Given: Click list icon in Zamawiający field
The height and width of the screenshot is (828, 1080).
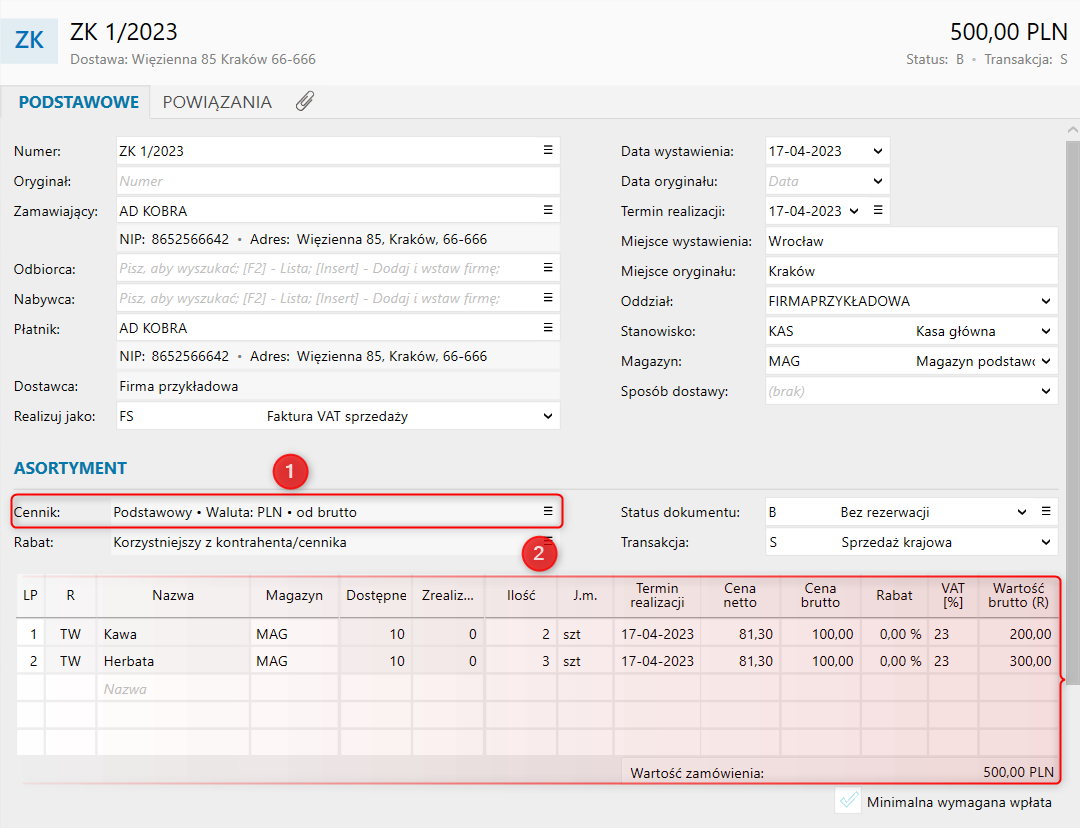Looking at the screenshot, I should point(547,211).
